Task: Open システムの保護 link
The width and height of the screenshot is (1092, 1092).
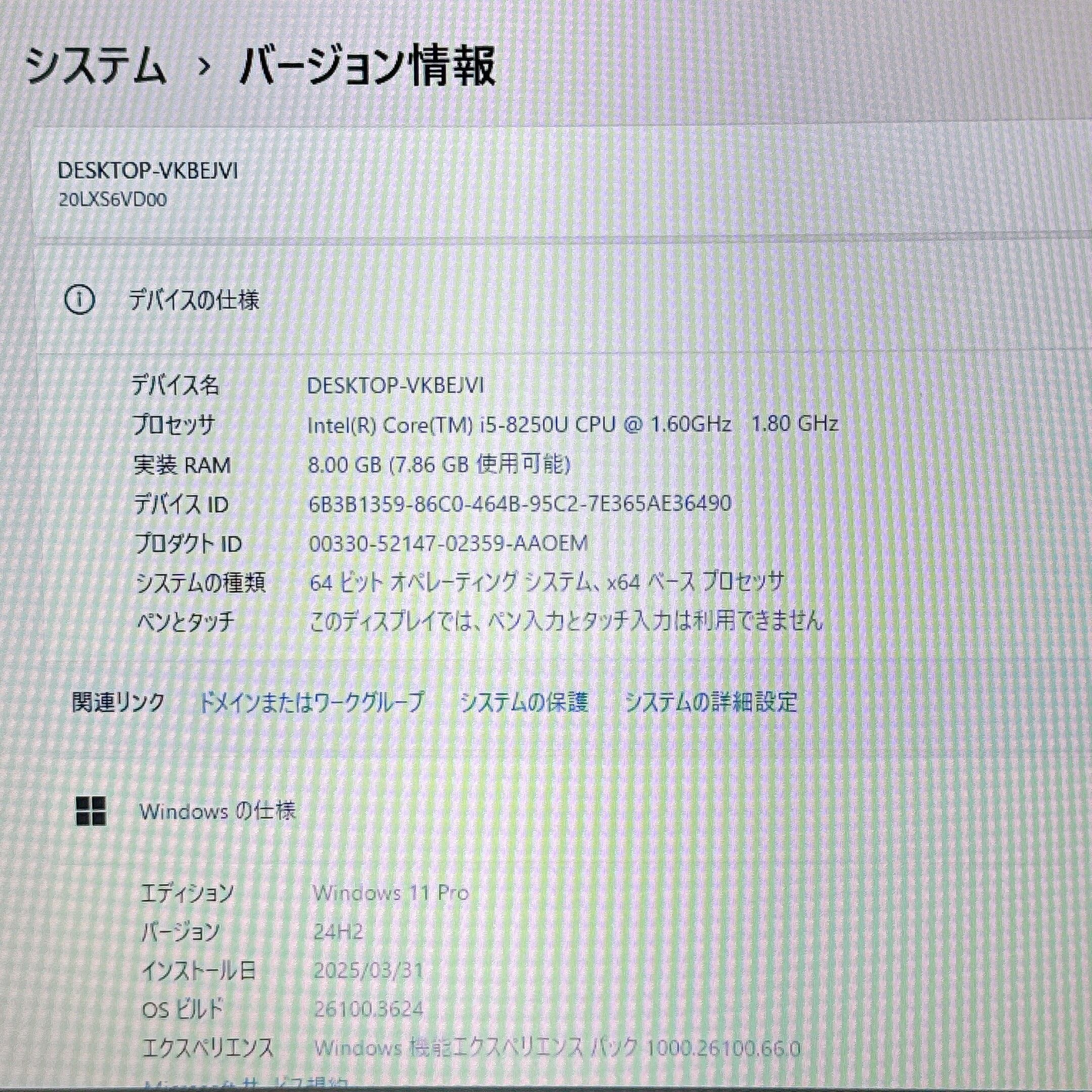Action: [x=524, y=702]
